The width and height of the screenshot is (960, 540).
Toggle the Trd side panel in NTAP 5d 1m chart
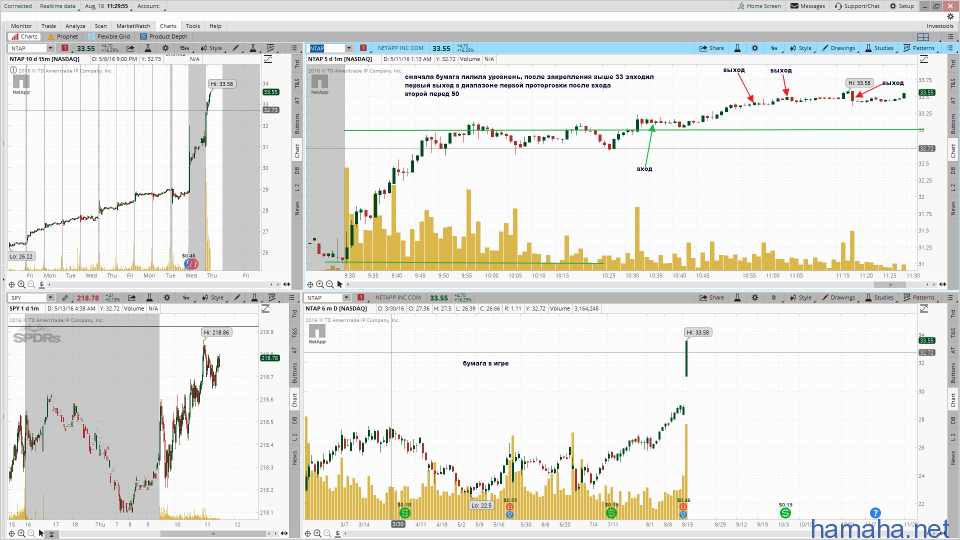coord(953,64)
